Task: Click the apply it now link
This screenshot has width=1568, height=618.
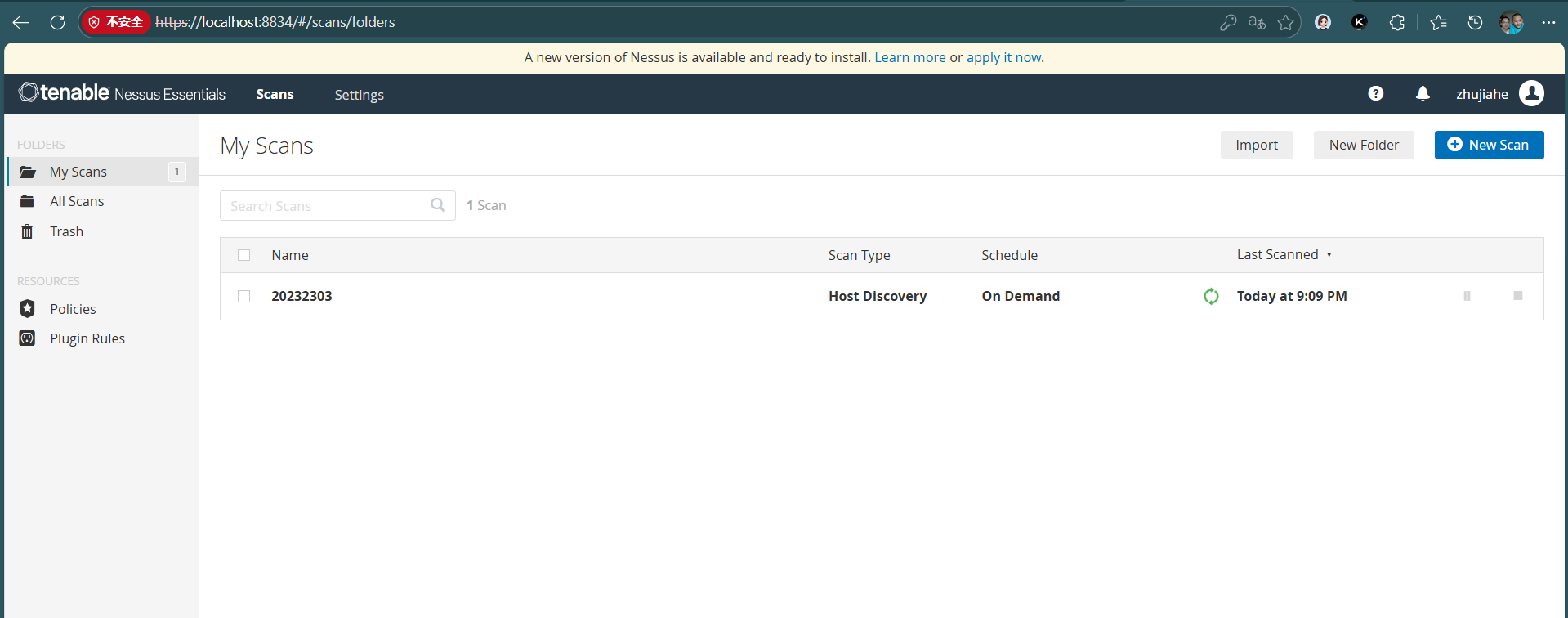Action: tap(1004, 57)
